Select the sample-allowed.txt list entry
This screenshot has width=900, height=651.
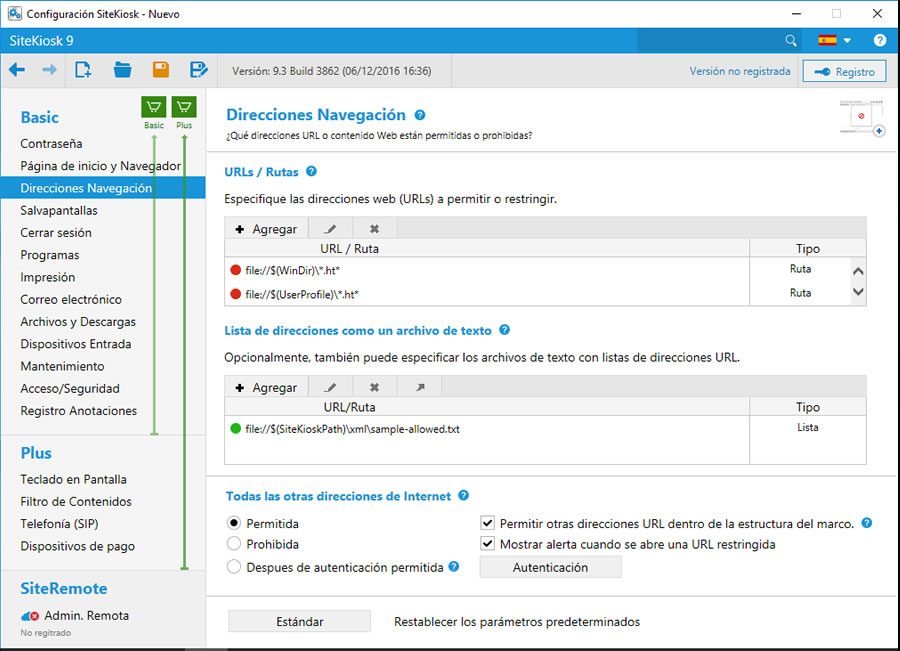pyautogui.click(x=352, y=429)
